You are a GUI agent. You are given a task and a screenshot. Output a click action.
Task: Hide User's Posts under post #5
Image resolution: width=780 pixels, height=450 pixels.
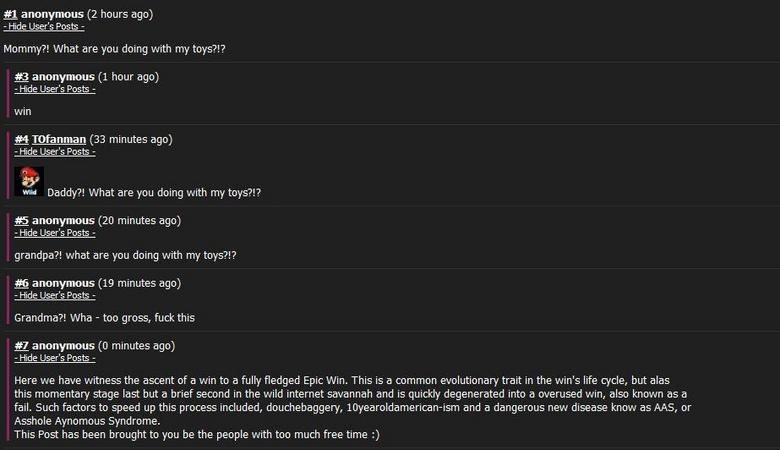[55, 232]
